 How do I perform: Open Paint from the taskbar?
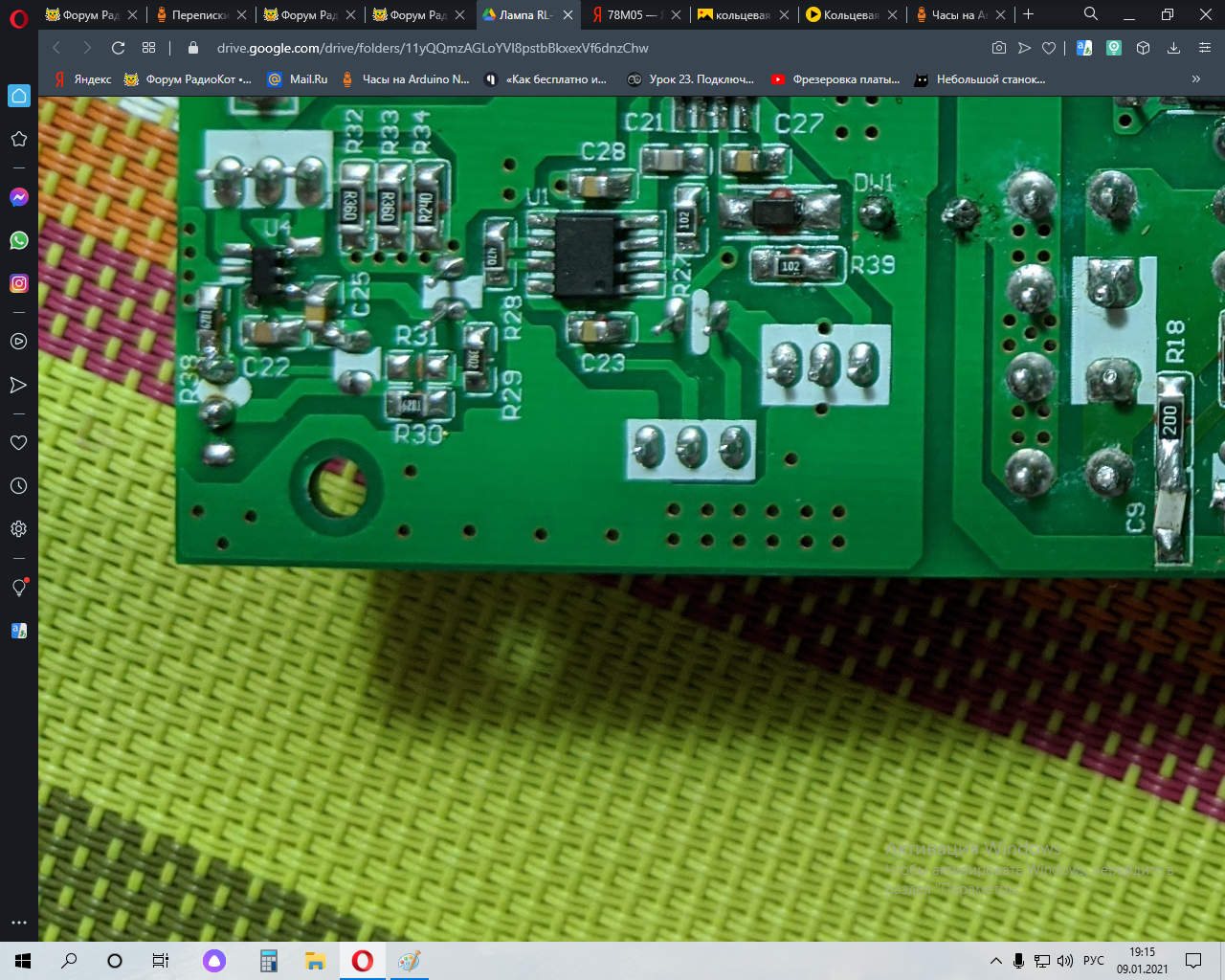tap(409, 961)
